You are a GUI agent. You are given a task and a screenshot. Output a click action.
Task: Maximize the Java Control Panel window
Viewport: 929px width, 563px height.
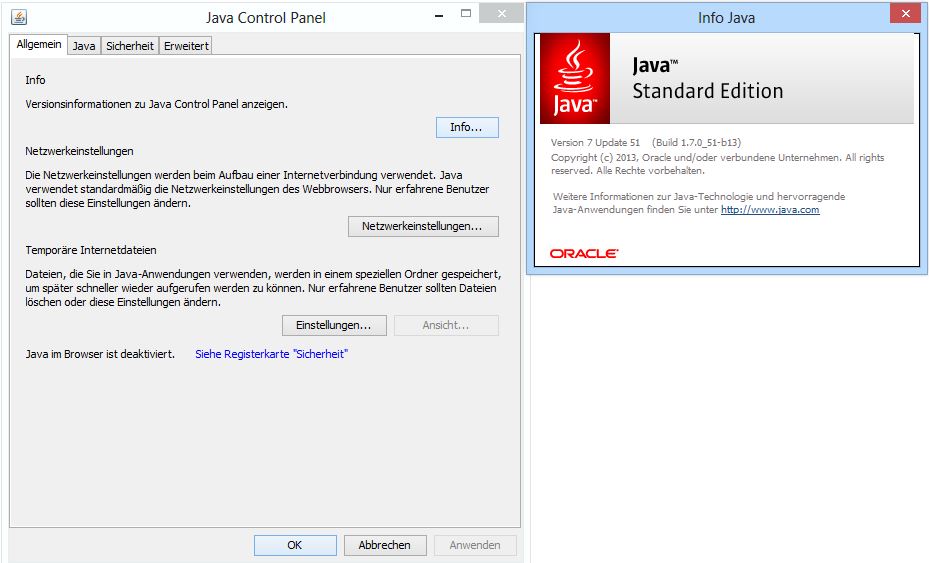coord(466,14)
